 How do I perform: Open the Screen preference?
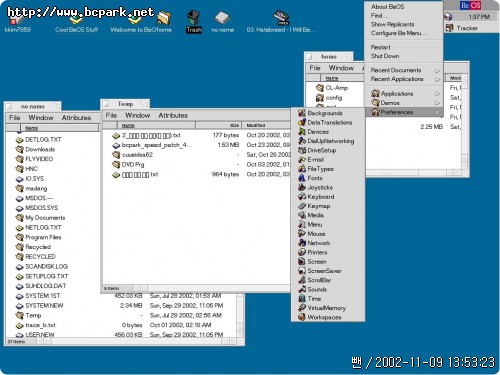coord(328,262)
